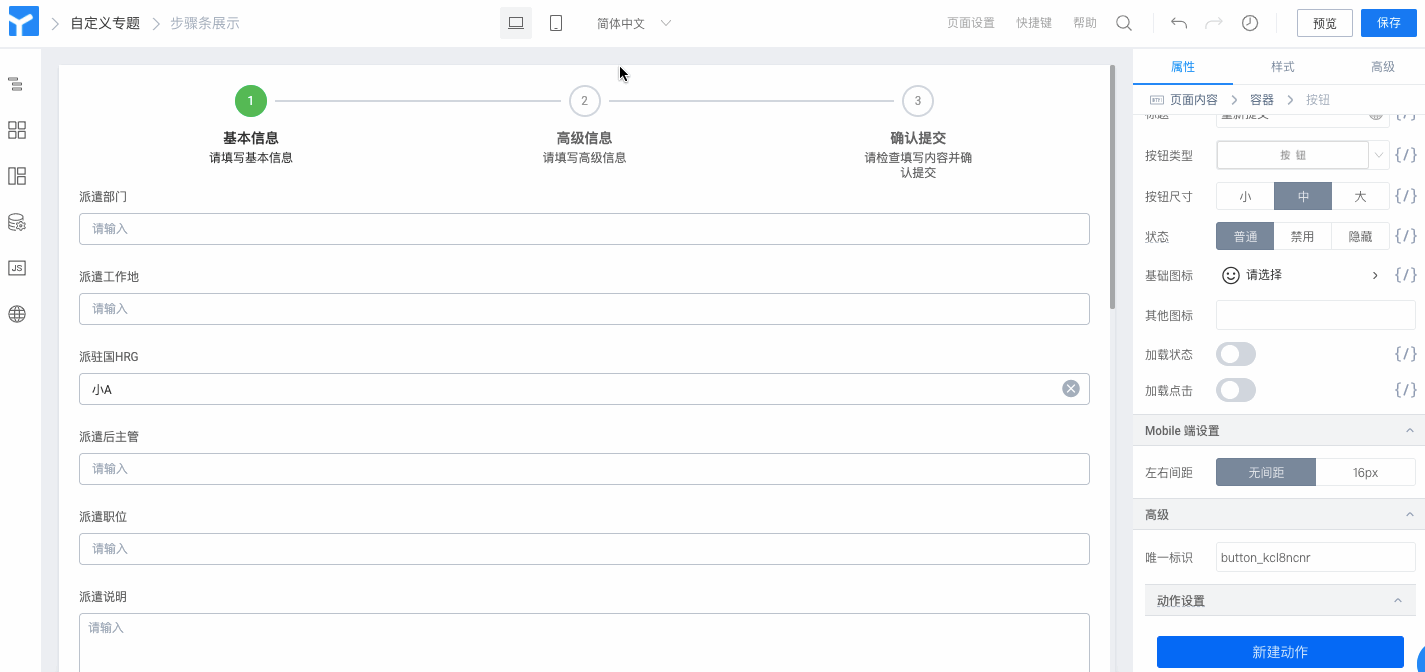Click the 派遣部门 input field
The image size is (1425, 672).
[584, 229]
